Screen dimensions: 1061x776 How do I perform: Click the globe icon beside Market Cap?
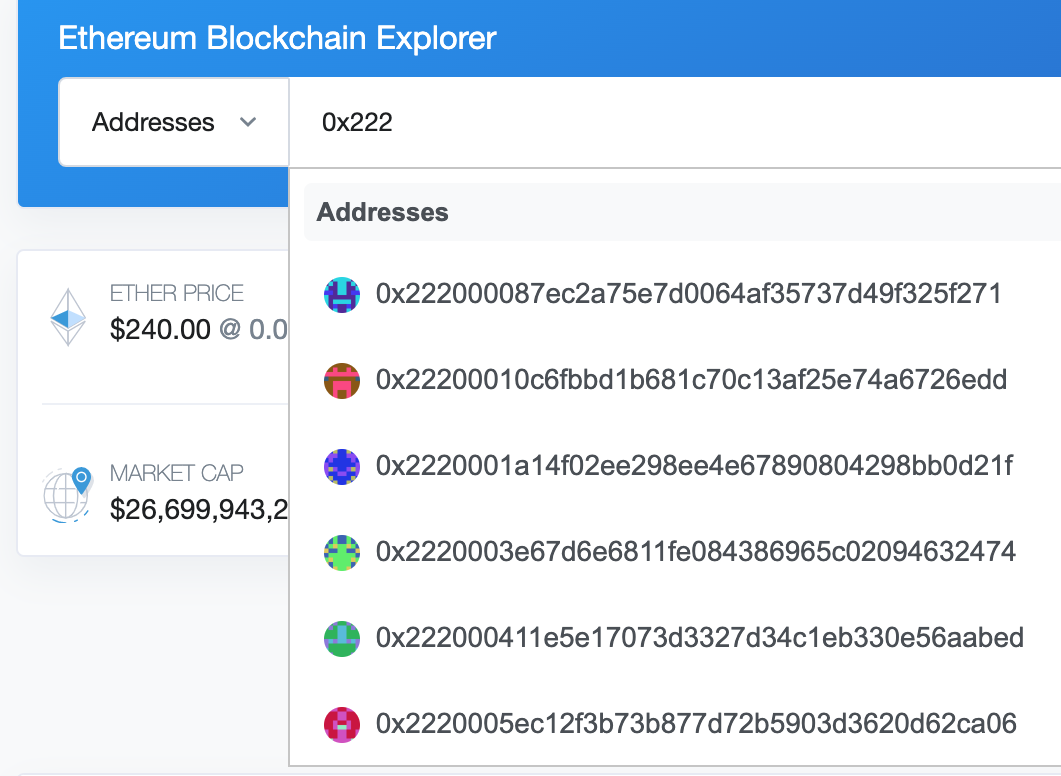pos(67,494)
